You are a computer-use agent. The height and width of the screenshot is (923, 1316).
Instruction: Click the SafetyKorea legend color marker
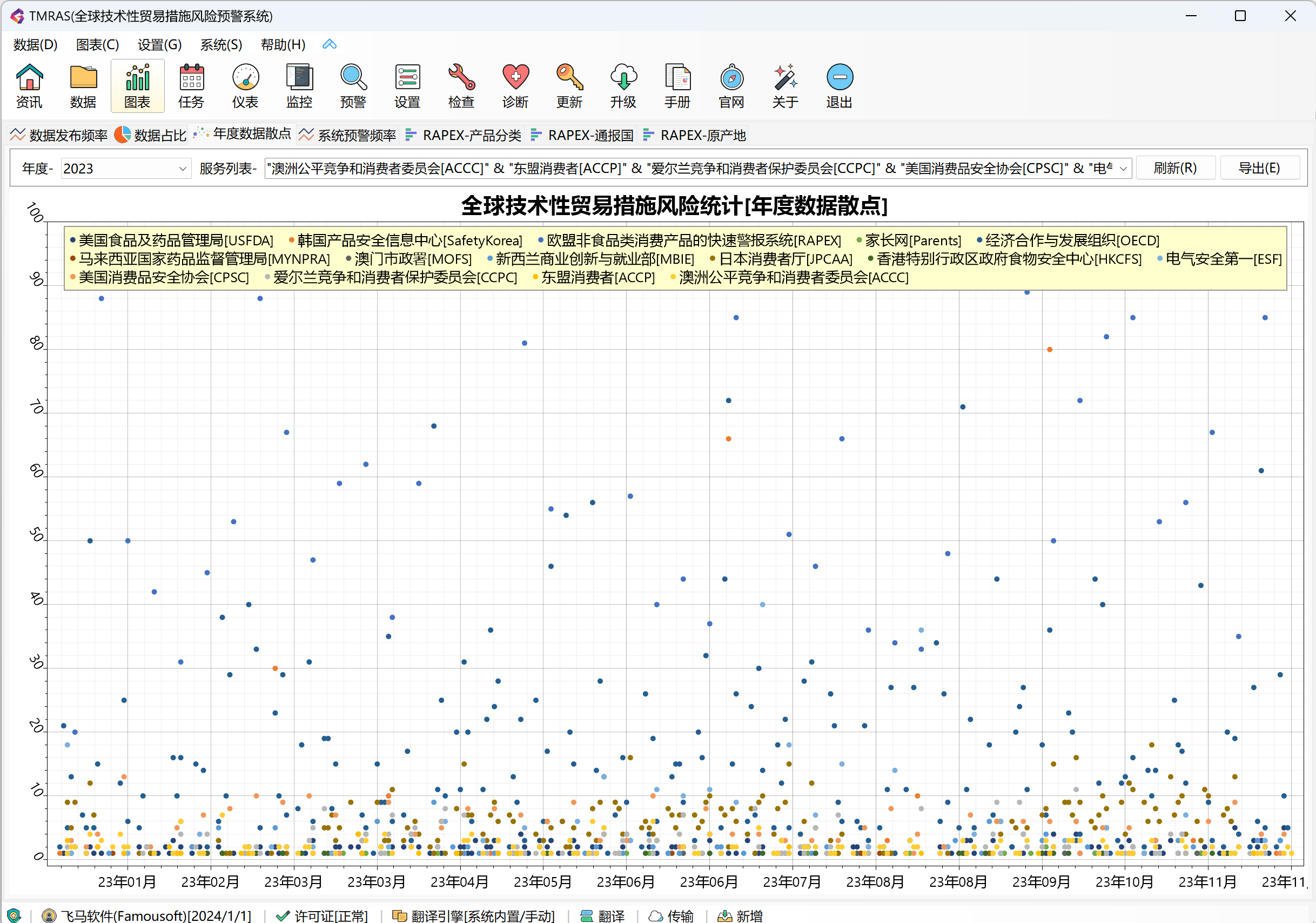[x=292, y=239]
